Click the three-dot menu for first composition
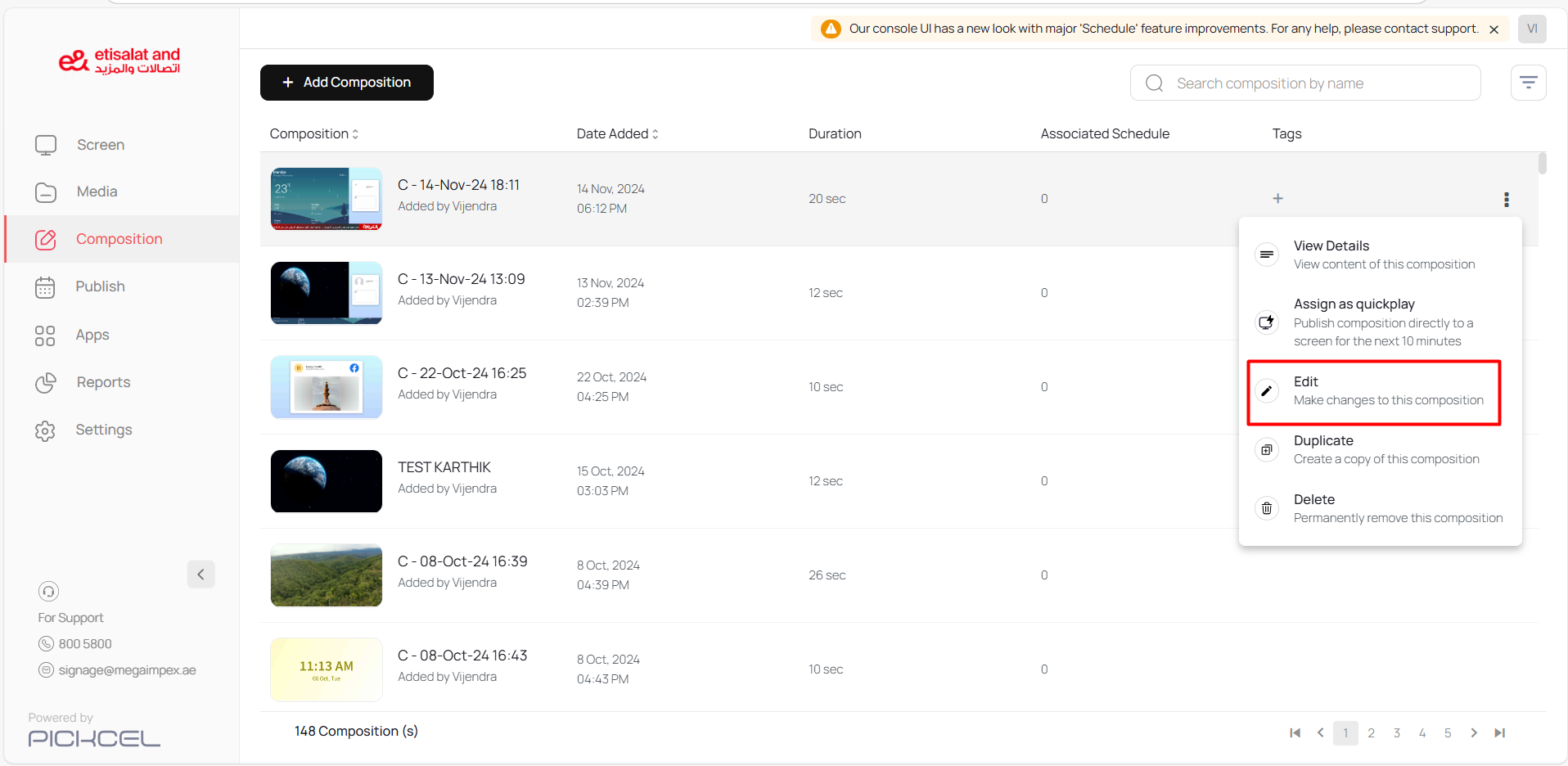Screen dimensions: 1568x766 (x=1506, y=200)
